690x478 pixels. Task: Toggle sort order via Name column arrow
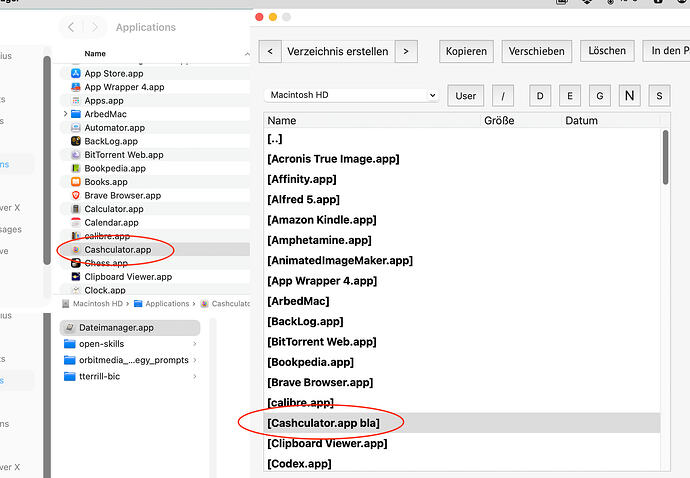pyautogui.click(x=247, y=54)
